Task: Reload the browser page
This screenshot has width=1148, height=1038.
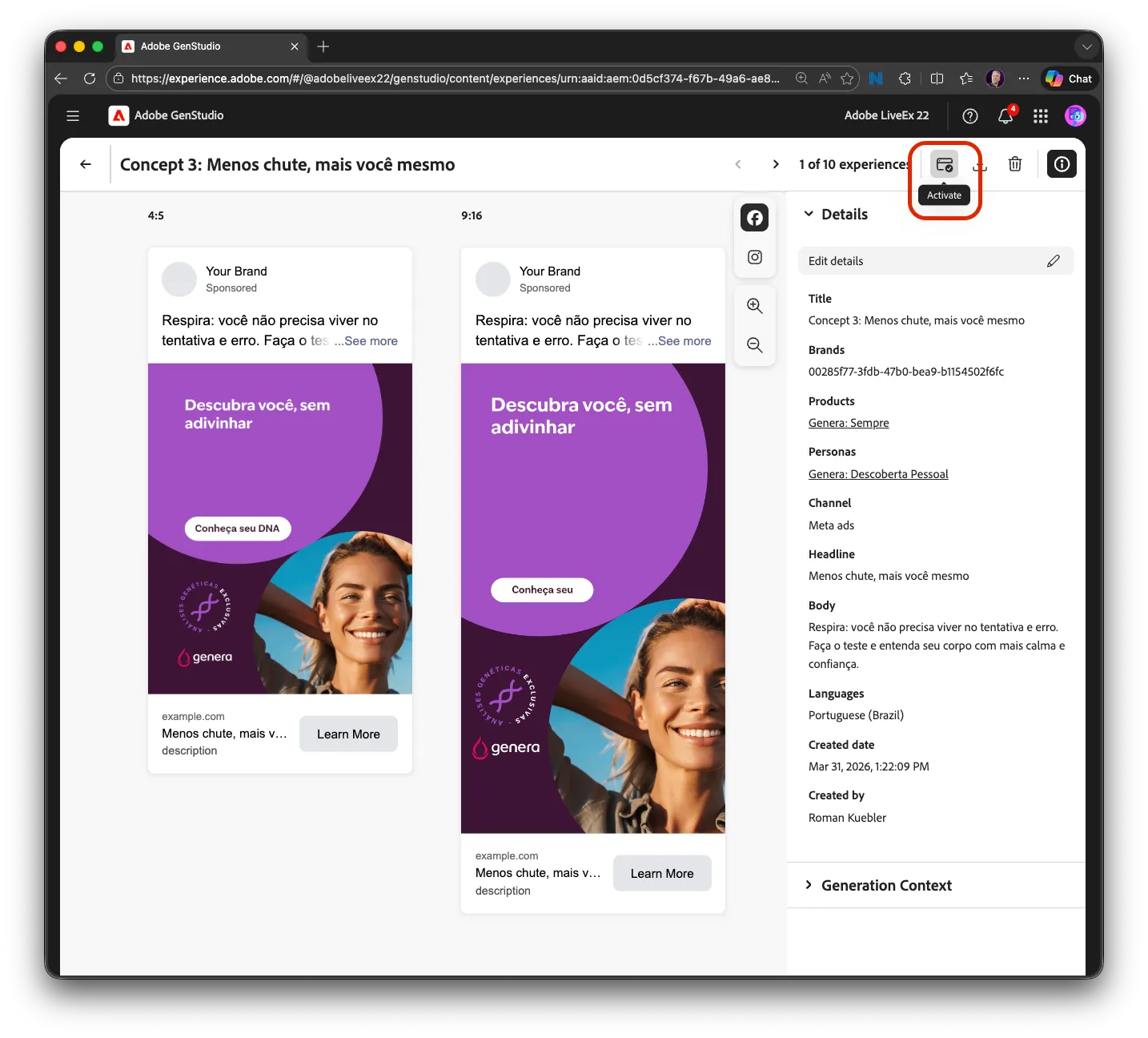Action: click(90, 78)
